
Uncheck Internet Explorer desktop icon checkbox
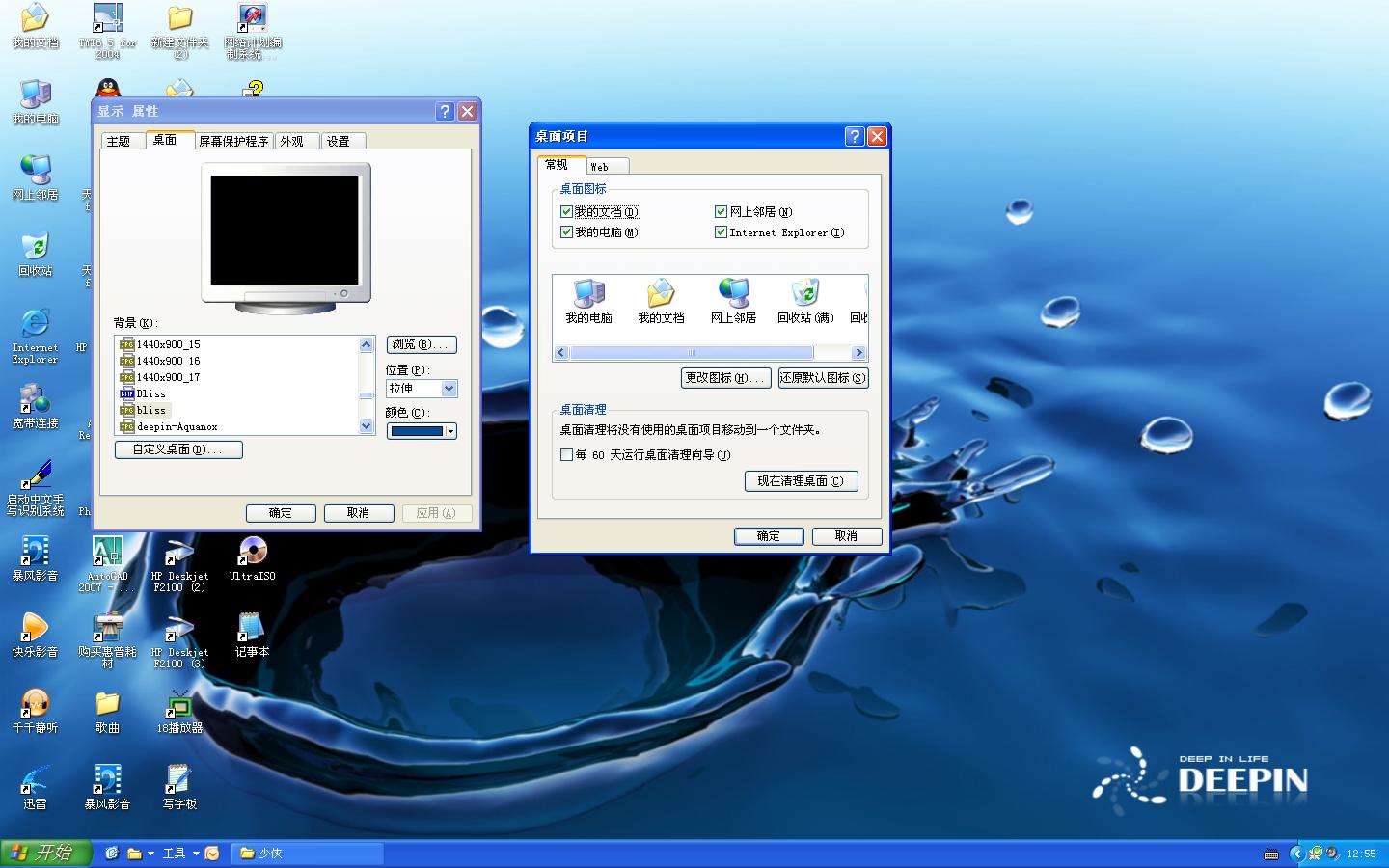pos(721,232)
